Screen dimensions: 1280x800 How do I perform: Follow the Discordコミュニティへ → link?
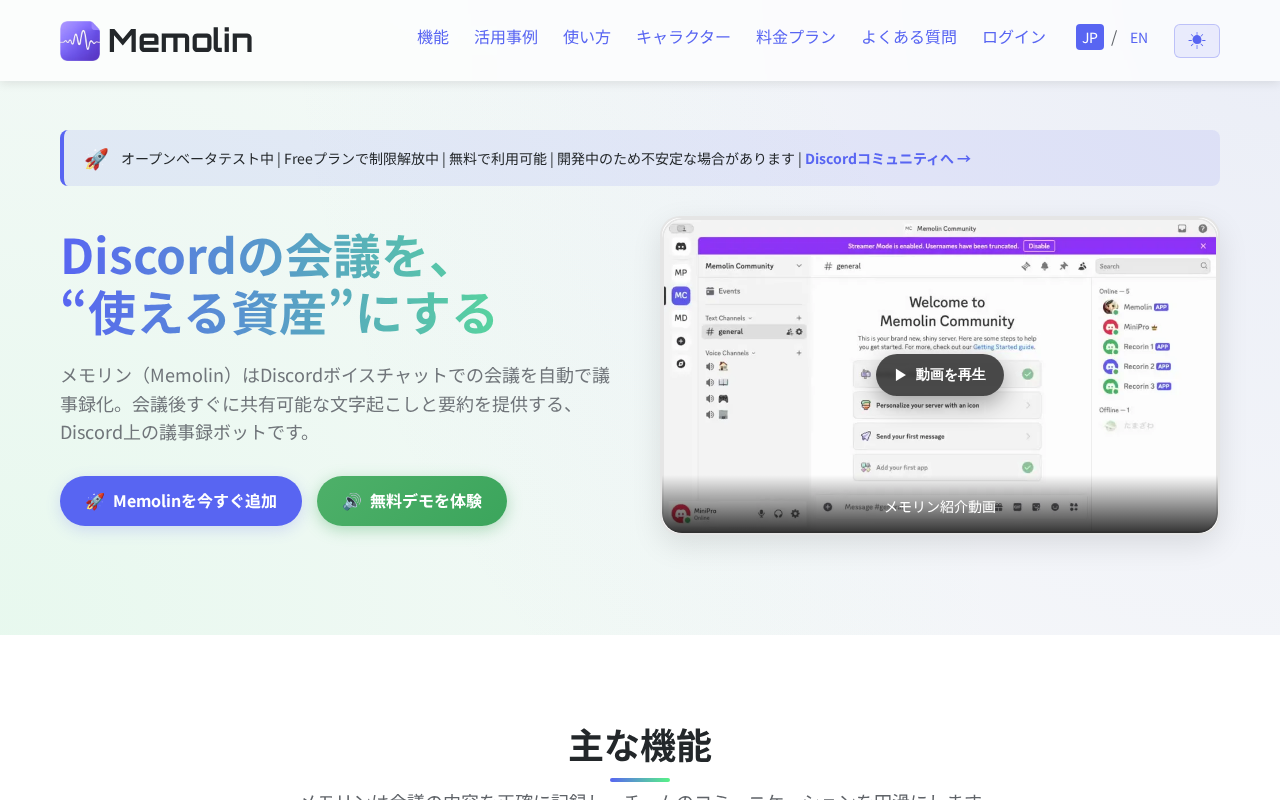pos(888,158)
